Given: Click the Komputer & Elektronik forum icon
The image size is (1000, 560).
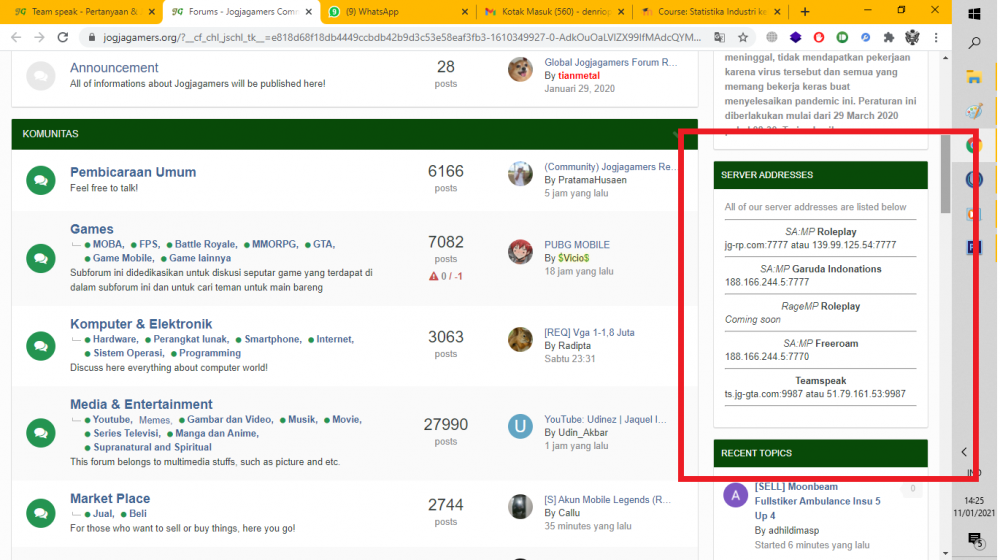Looking at the screenshot, I should 41,346.
